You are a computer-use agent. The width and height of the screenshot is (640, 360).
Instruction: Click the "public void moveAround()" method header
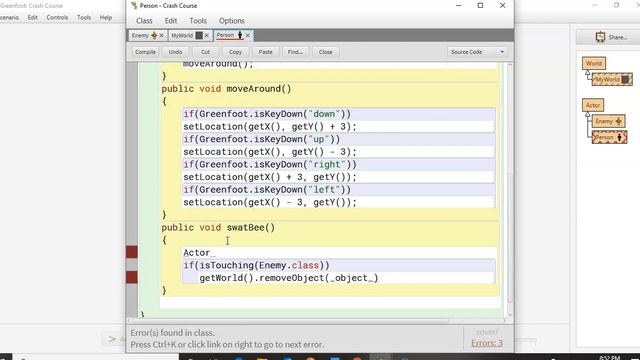(226, 89)
